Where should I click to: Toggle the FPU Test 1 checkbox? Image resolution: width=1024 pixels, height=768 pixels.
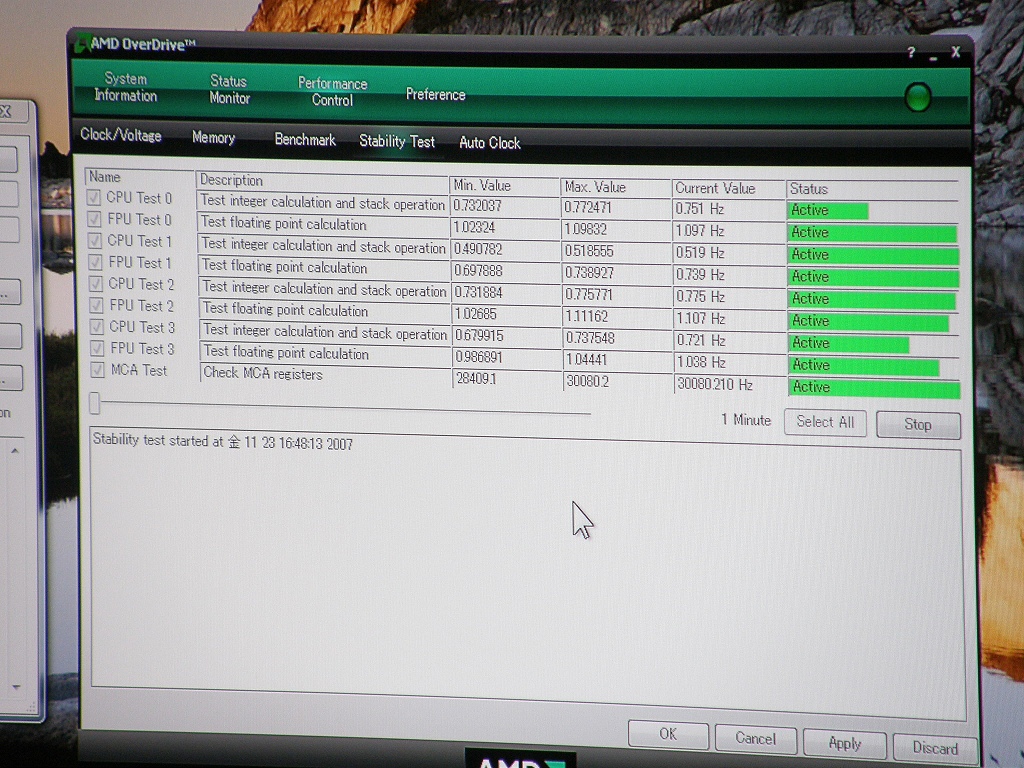pos(95,262)
